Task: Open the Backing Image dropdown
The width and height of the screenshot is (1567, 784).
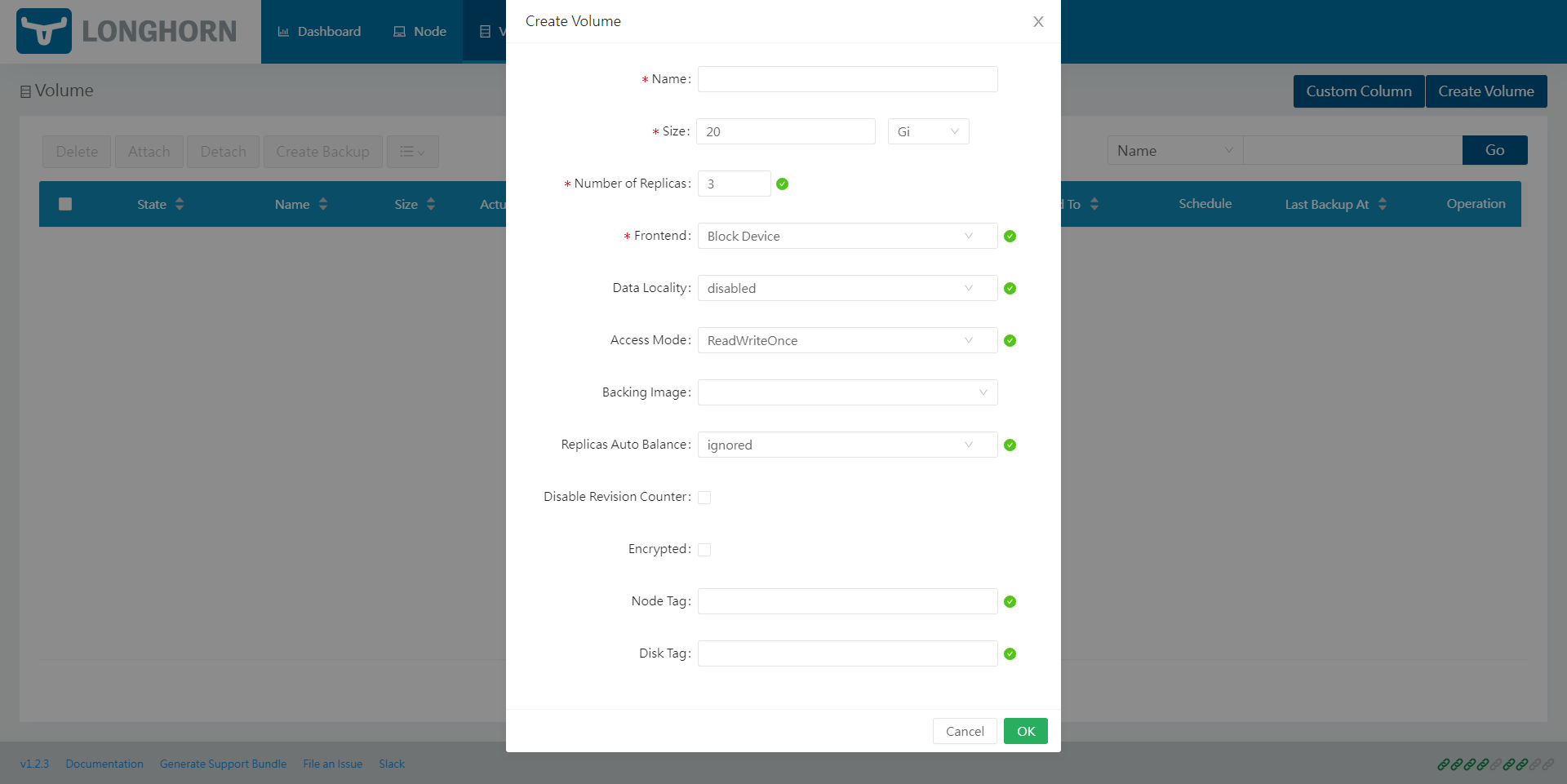Action: (x=847, y=392)
